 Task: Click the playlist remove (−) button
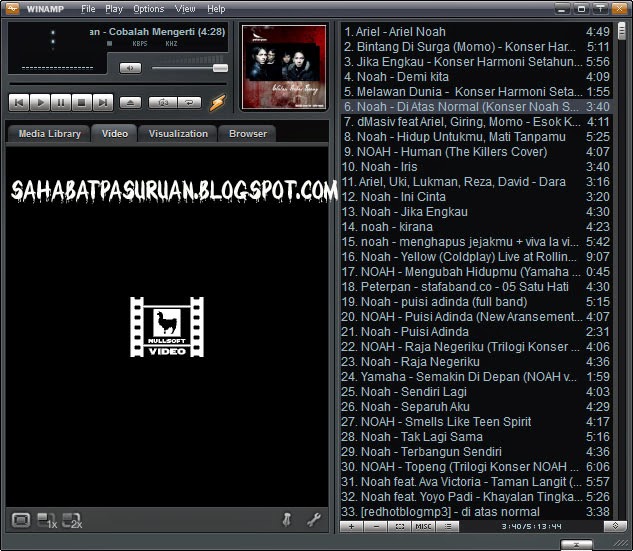point(376,526)
